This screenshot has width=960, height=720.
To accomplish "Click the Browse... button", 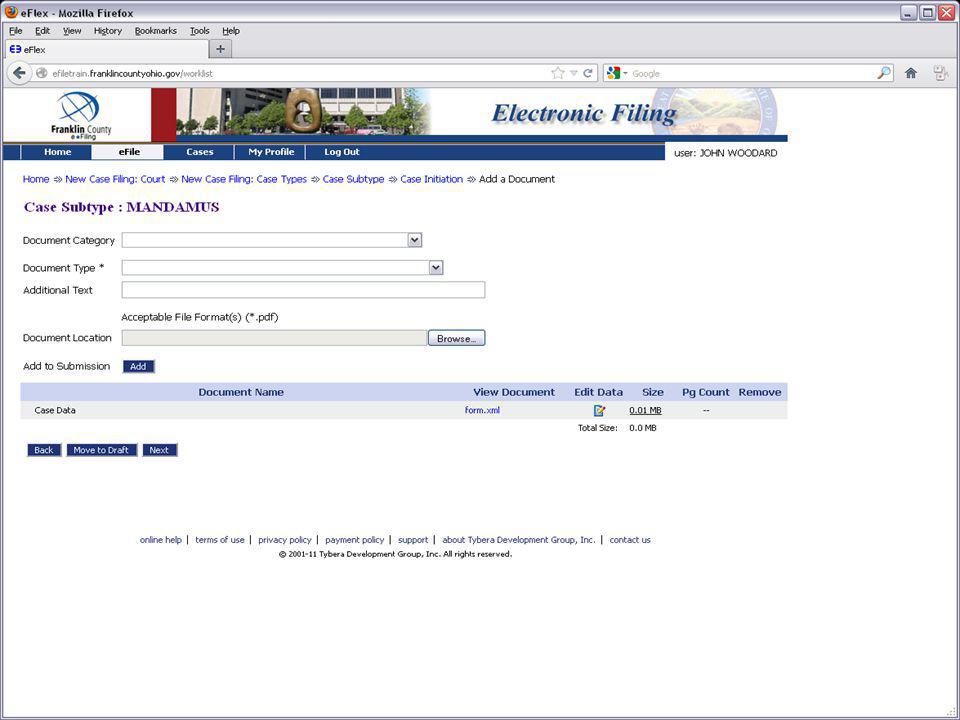I will 456,338.
